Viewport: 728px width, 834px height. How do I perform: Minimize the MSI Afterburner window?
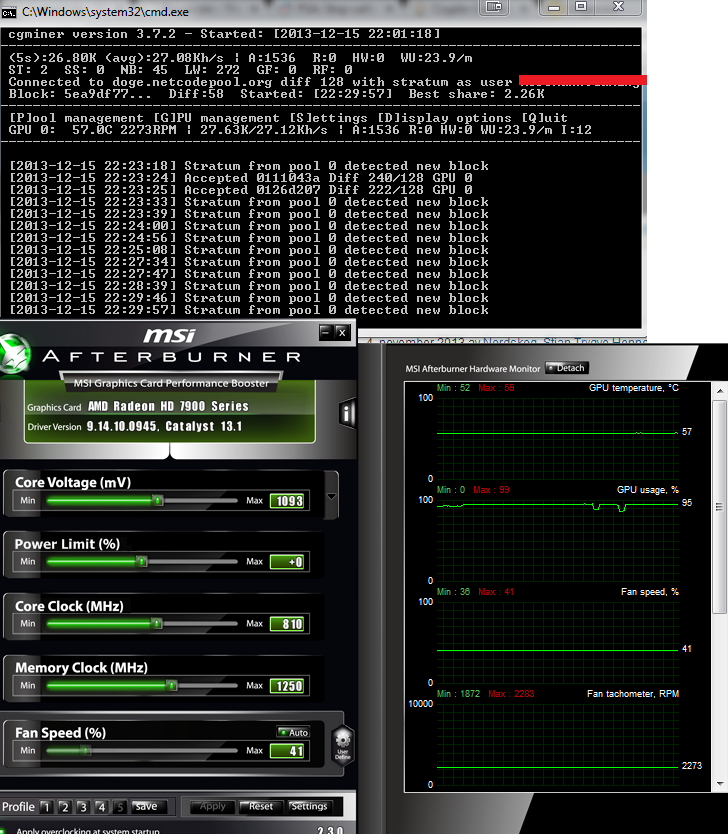click(x=326, y=332)
